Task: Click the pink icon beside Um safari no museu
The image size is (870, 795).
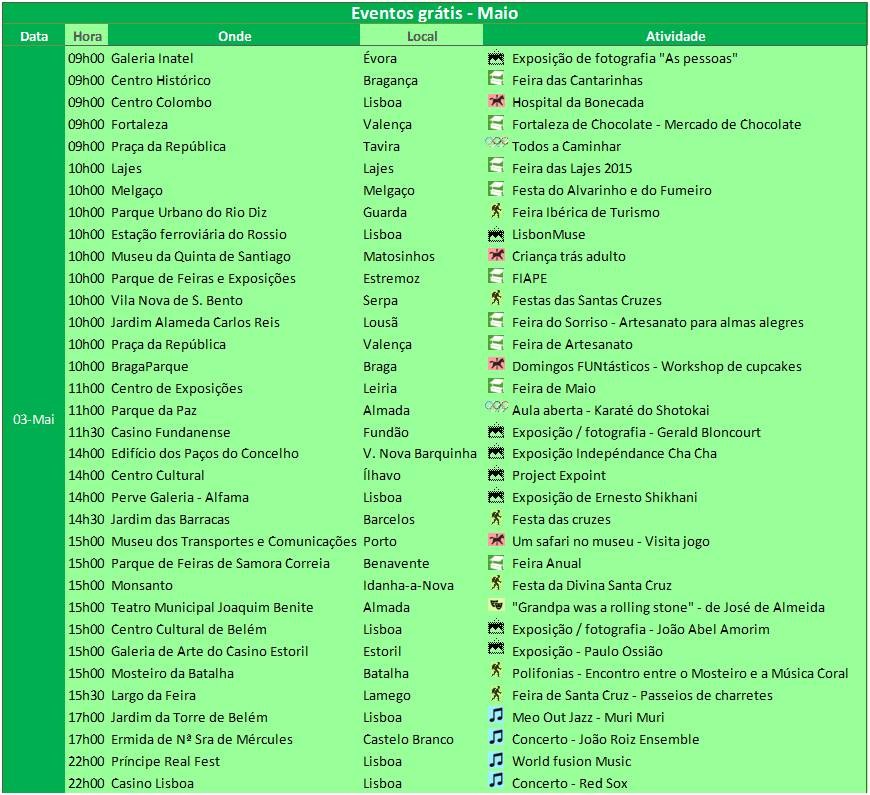Action: point(495,541)
